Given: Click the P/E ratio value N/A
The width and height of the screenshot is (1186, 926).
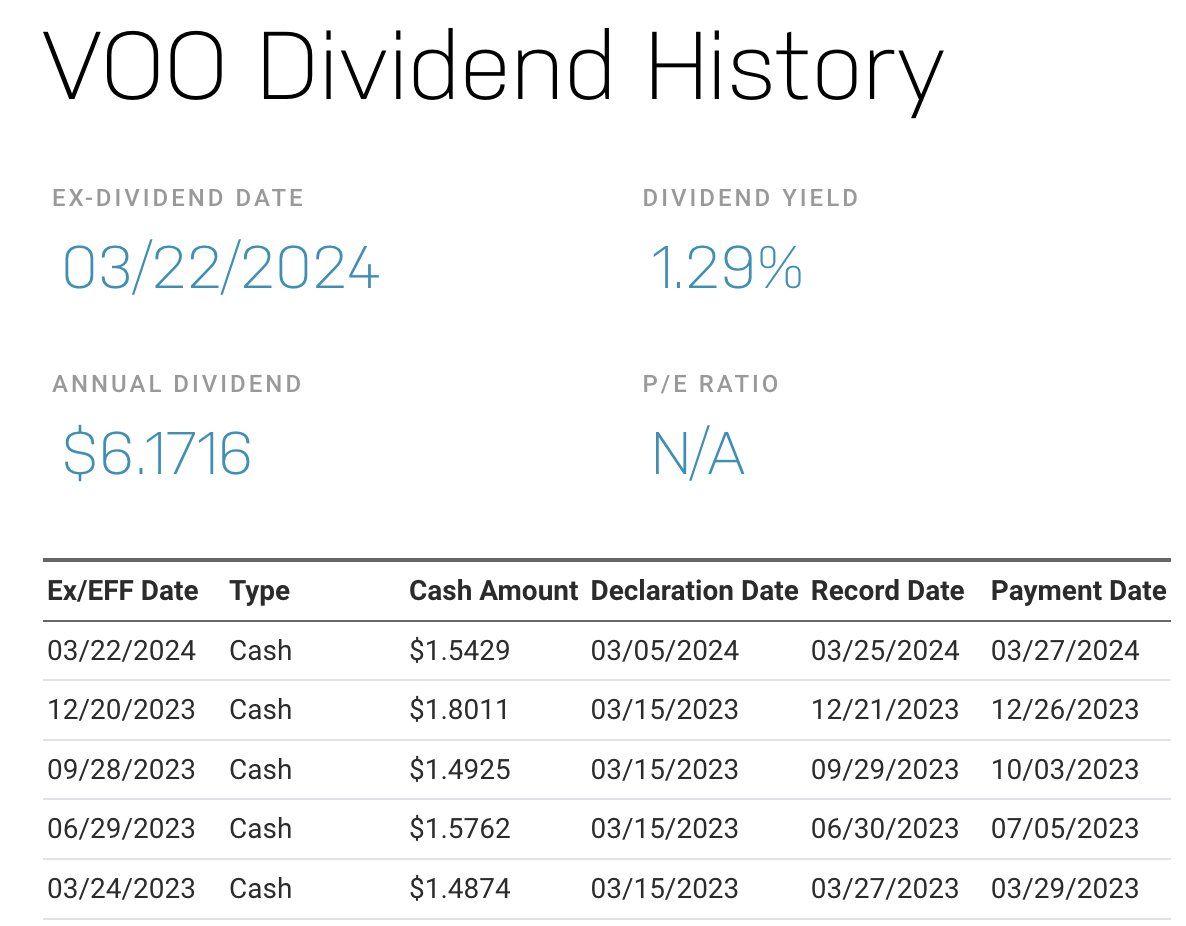Looking at the screenshot, I should pos(698,453).
